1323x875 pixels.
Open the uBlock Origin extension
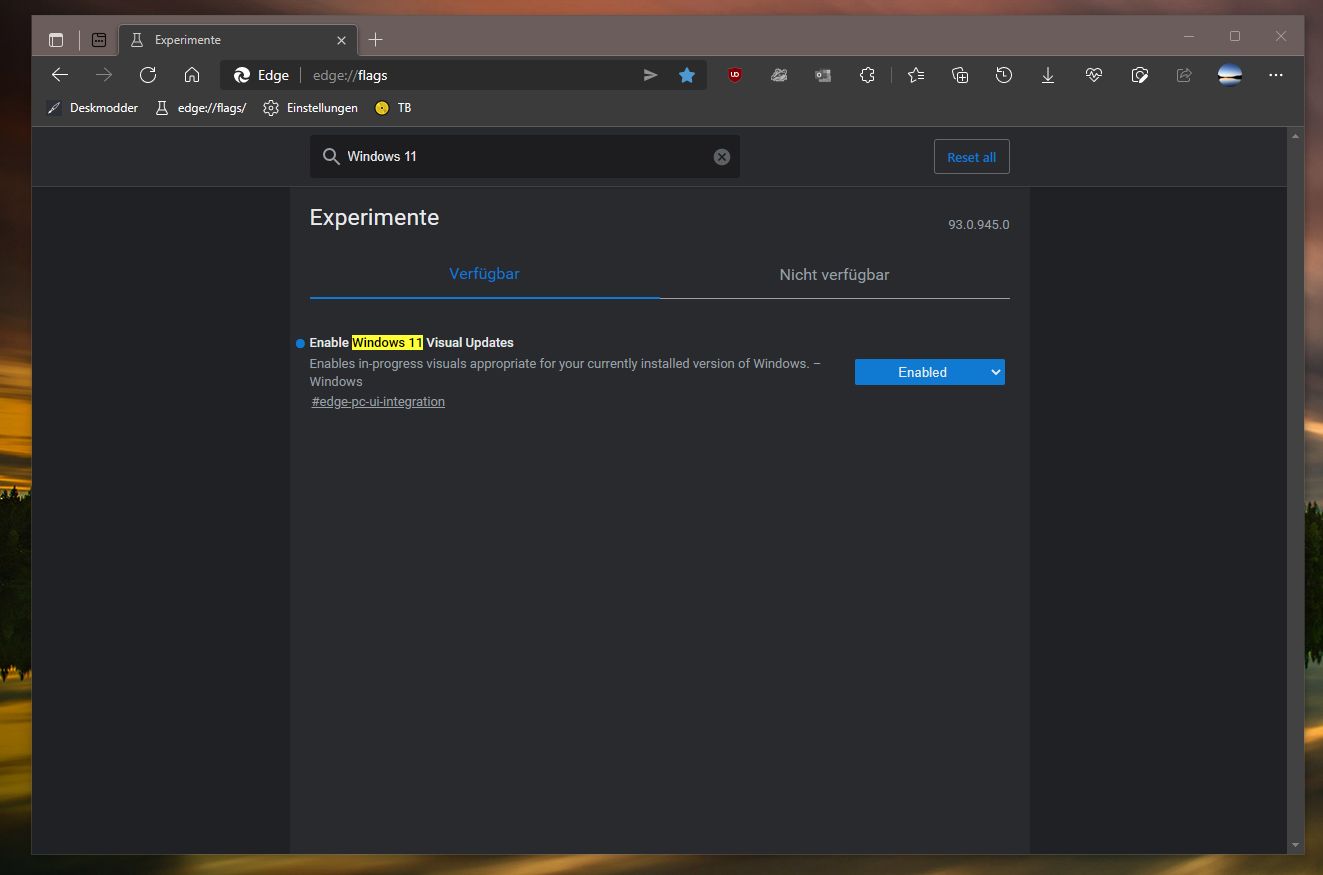[x=735, y=75]
